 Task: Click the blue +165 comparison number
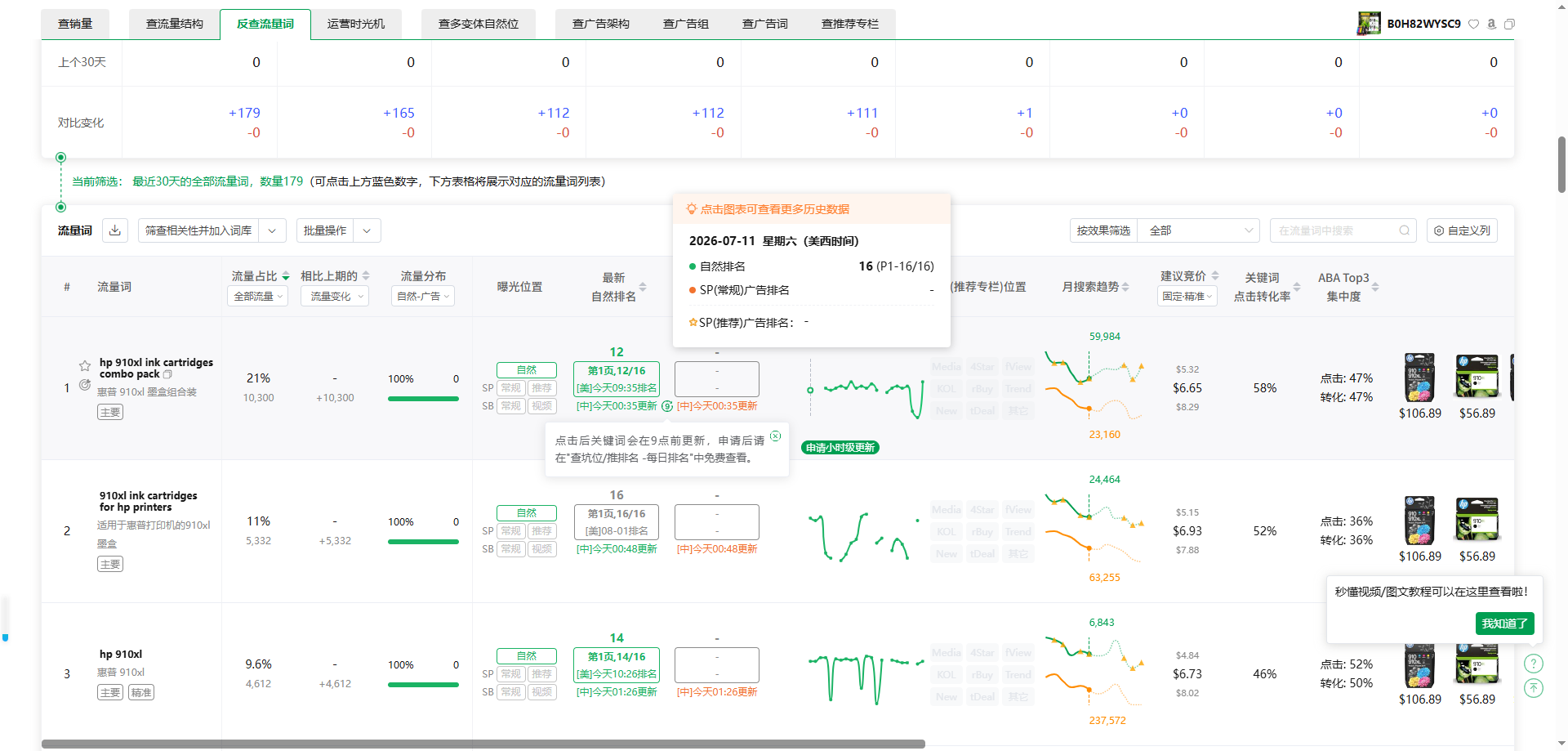[399, 113]
